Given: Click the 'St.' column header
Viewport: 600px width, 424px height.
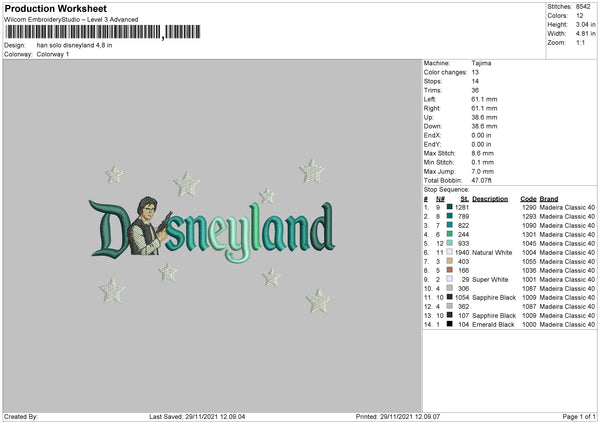Looking at the screenshot, I should (x=465, y=199).
